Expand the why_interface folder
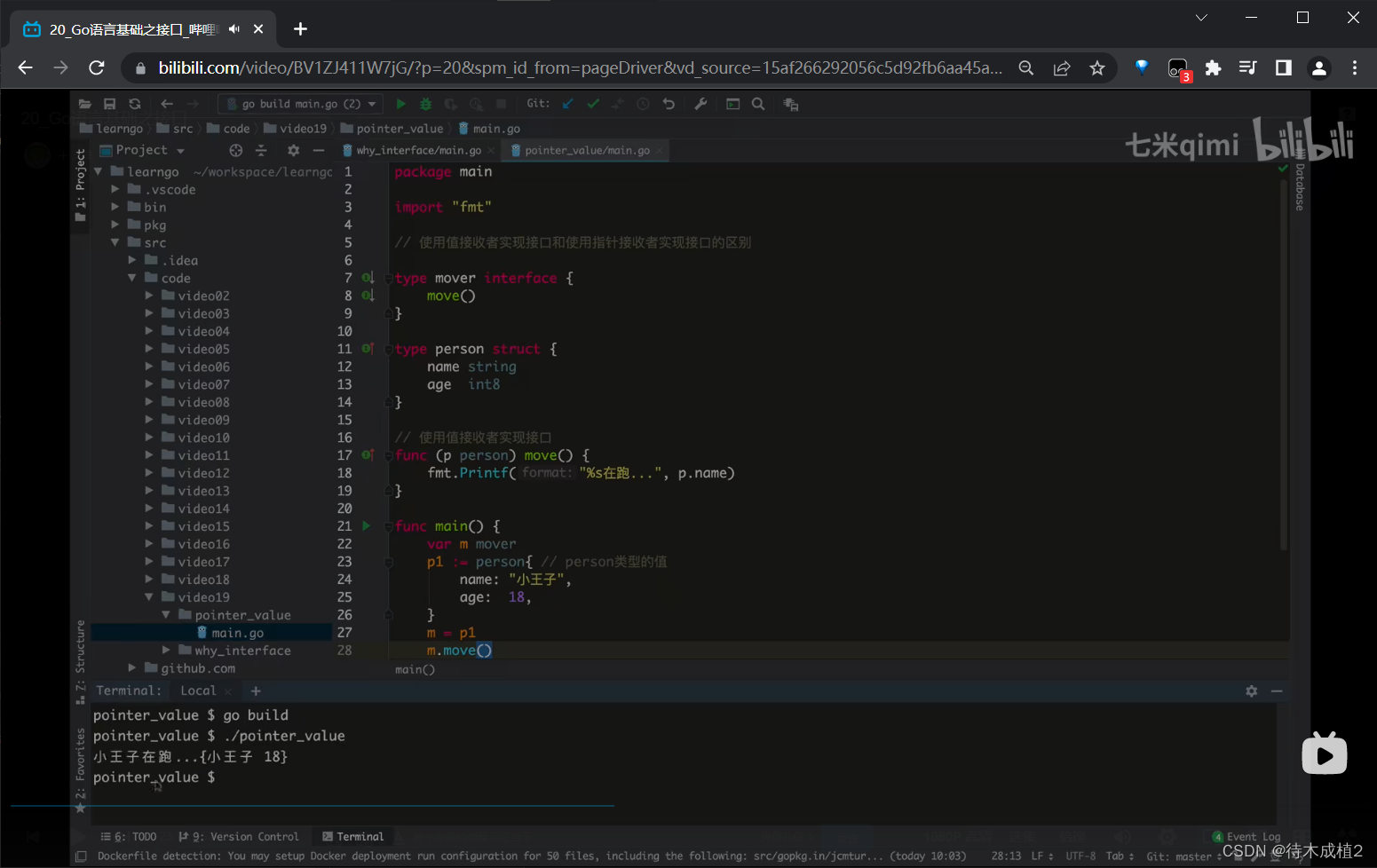 point(166,651)
